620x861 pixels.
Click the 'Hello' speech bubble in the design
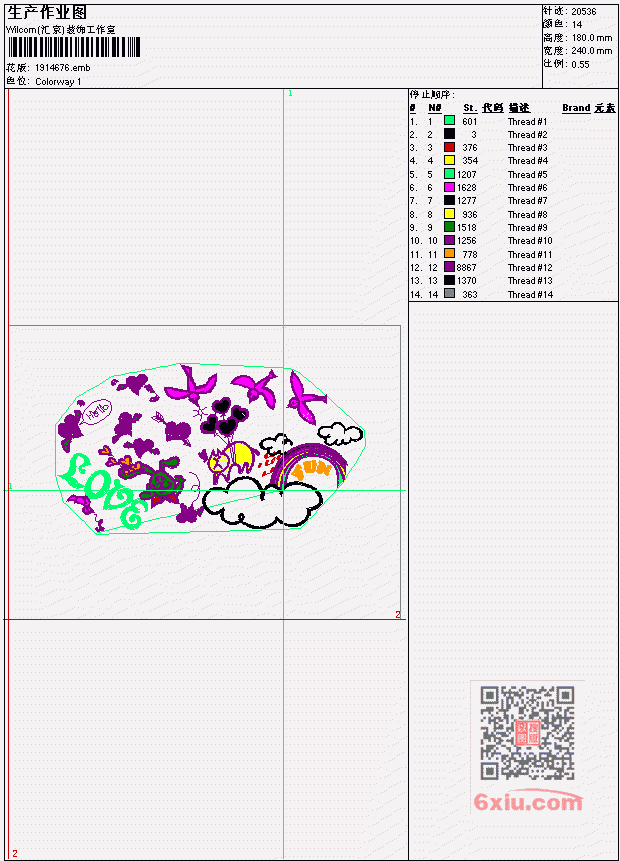coord(96,411)
